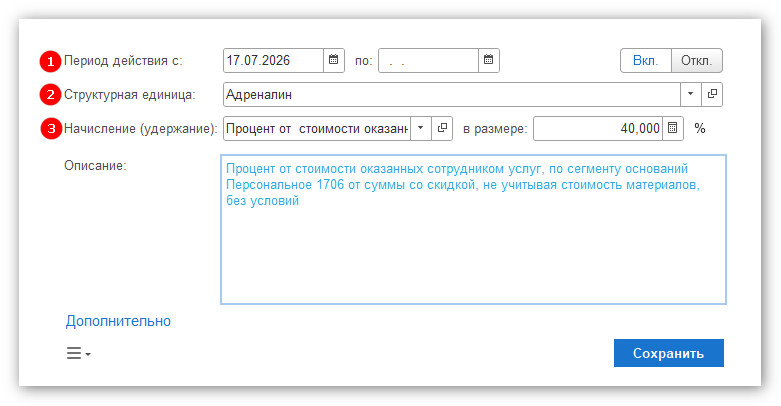Viewport: 781px width, 406px height.
Task: Open the hamburger options menu
Action: point(79,354)
